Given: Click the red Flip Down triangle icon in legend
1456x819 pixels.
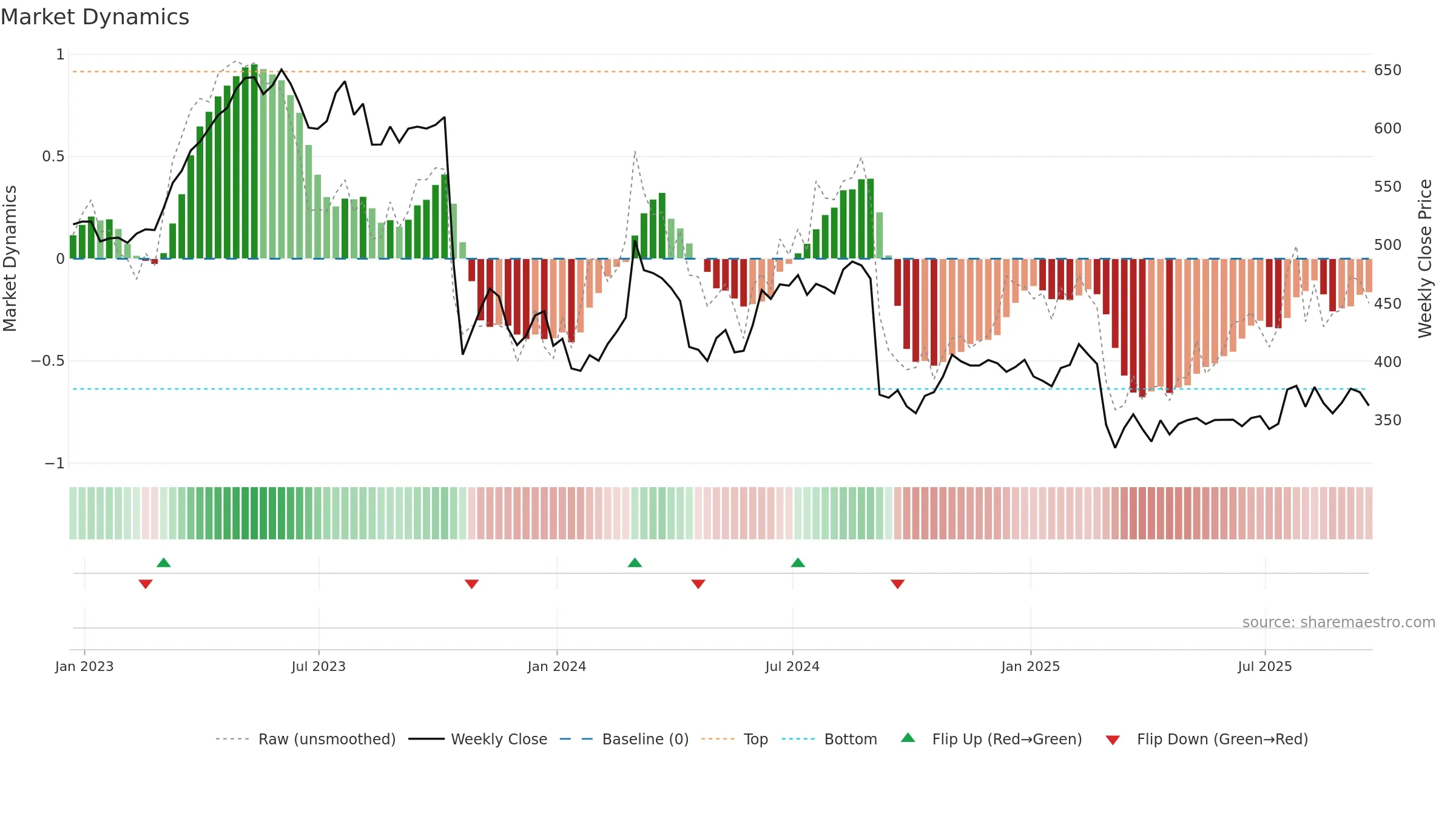Looking at the screenshot, I should [1113, 740].
